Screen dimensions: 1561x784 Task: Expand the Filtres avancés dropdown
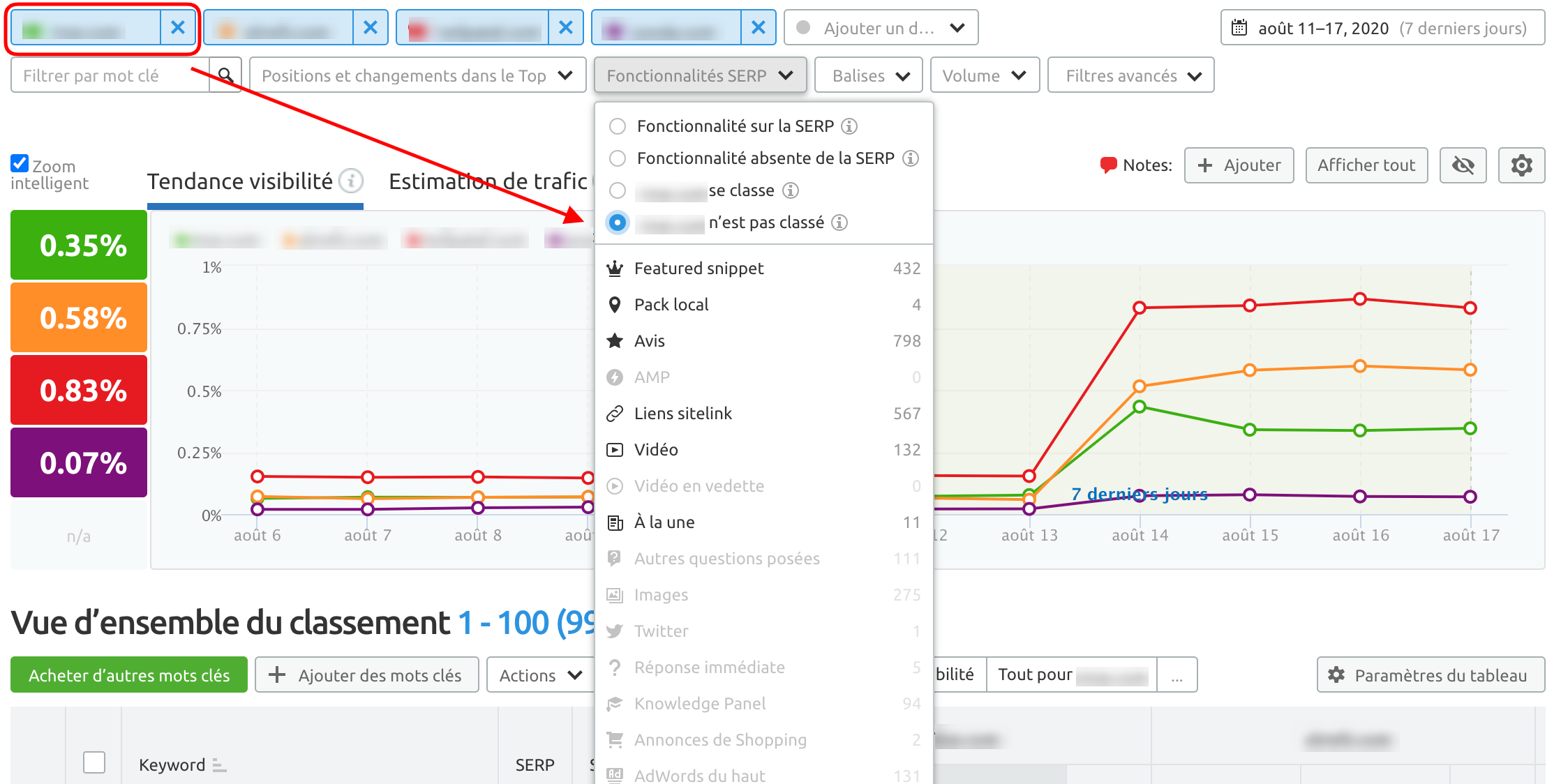(1130, 75)
